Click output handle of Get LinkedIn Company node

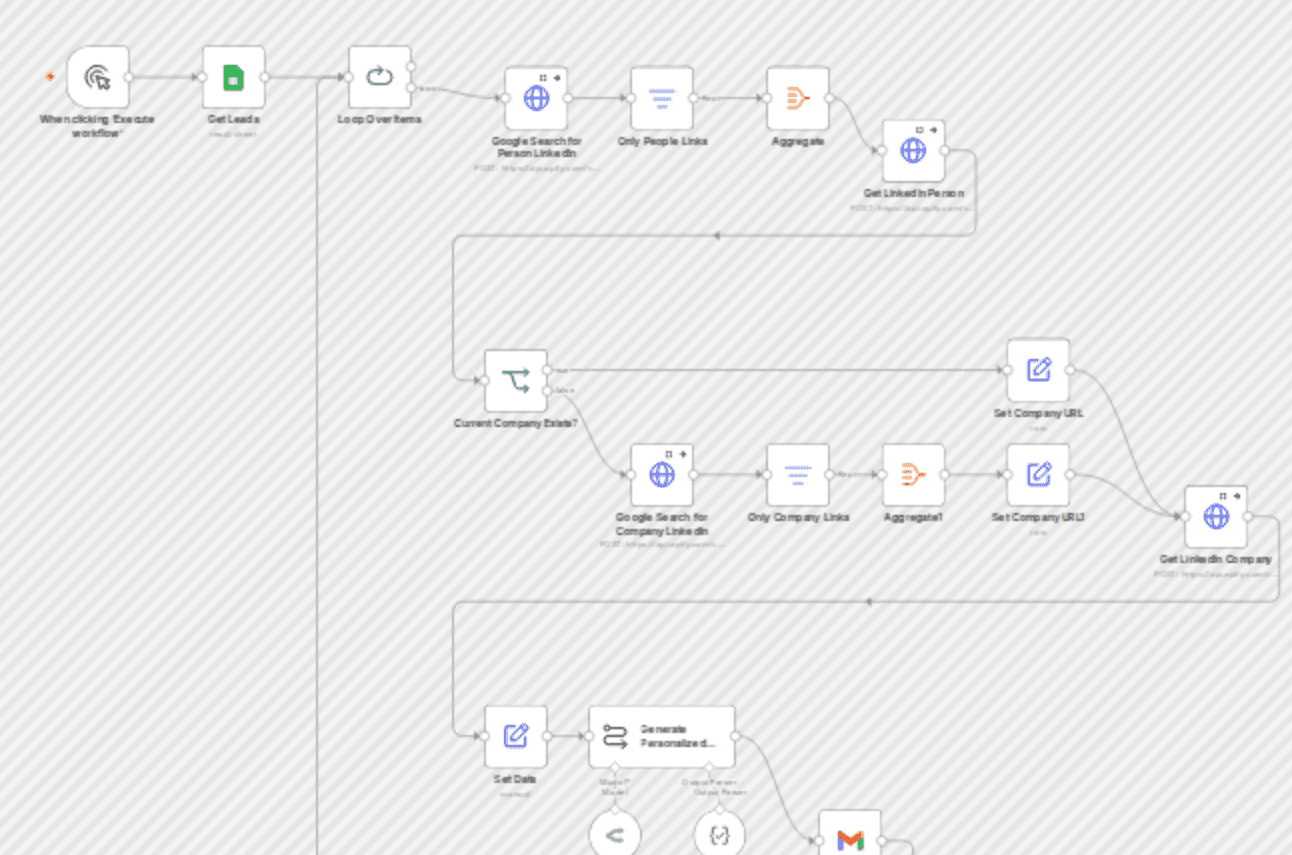[x=1247, y=517]
